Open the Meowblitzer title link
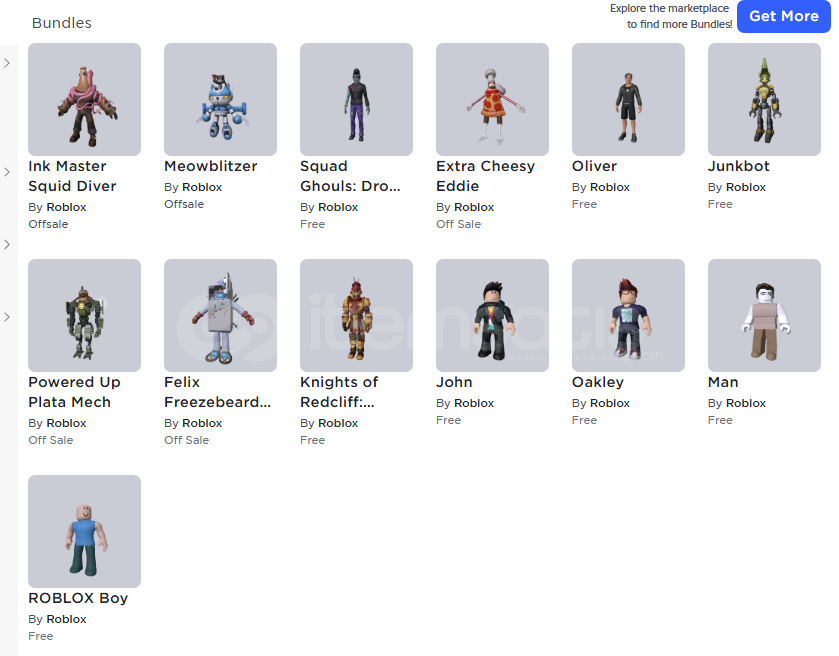Screen dimensions: 839x656 [x=211, y=166]
